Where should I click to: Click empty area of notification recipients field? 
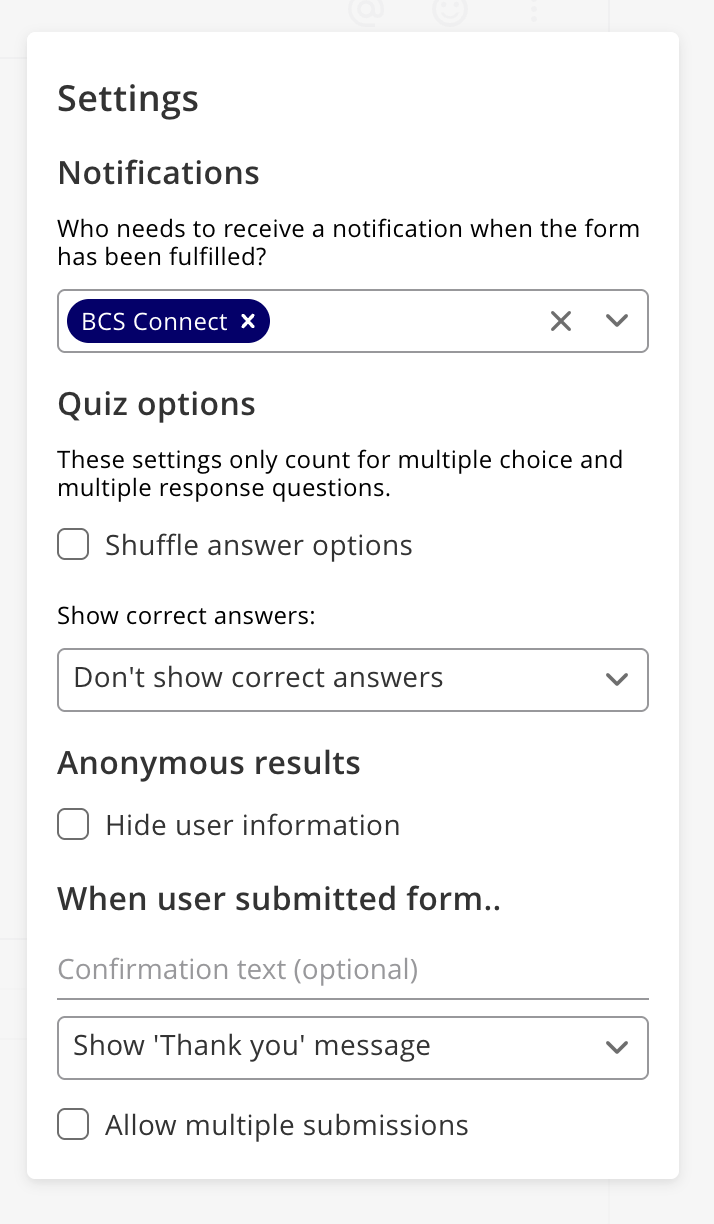point(405,321)
